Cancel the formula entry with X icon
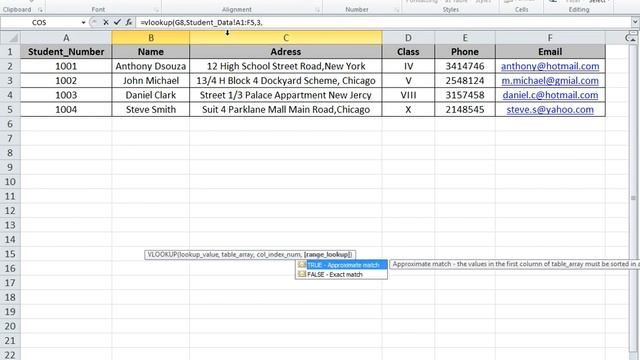The height and width of the screenshot is (360, 640). [106, 22]
